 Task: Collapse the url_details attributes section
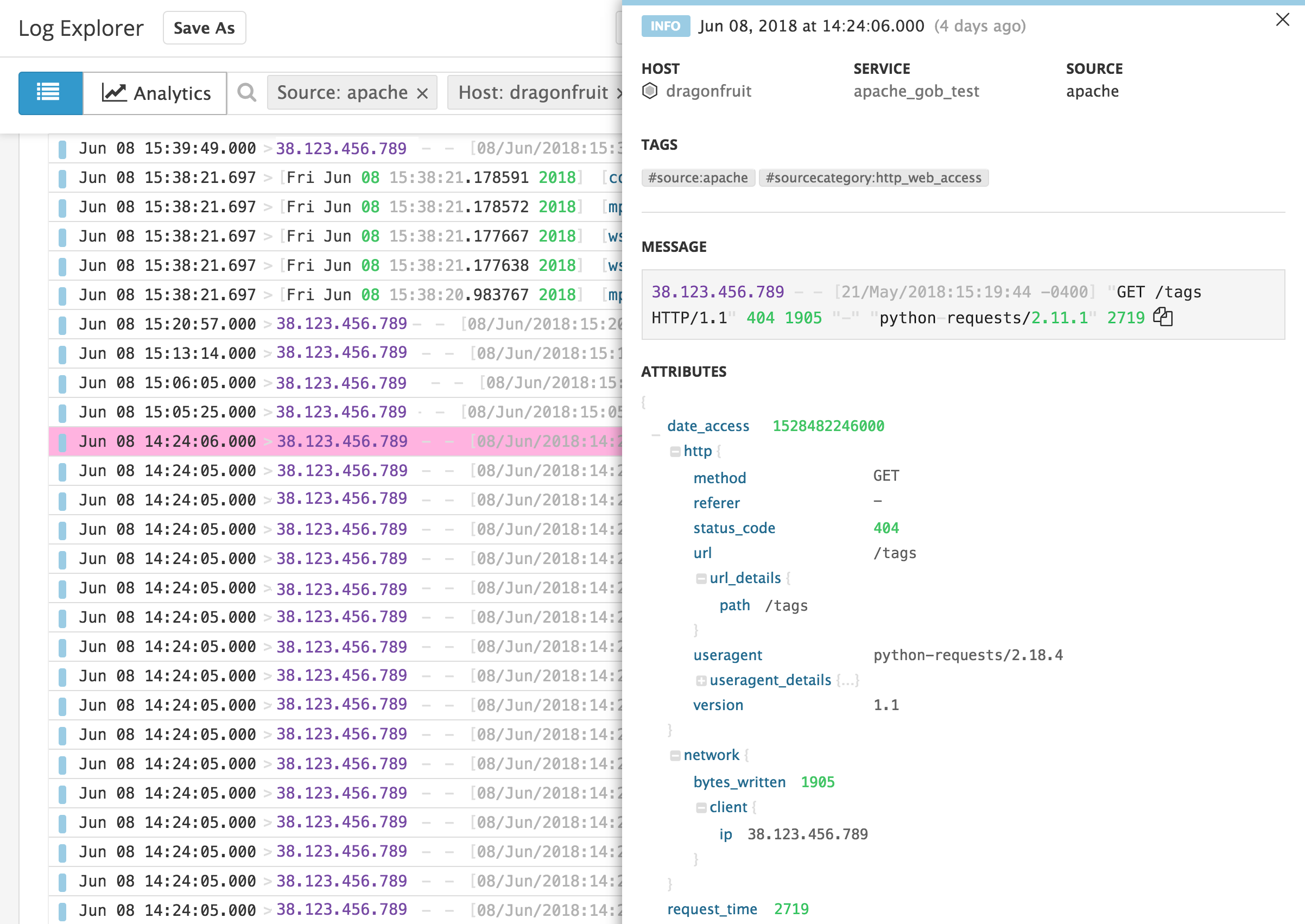click(x=702, y=578)
